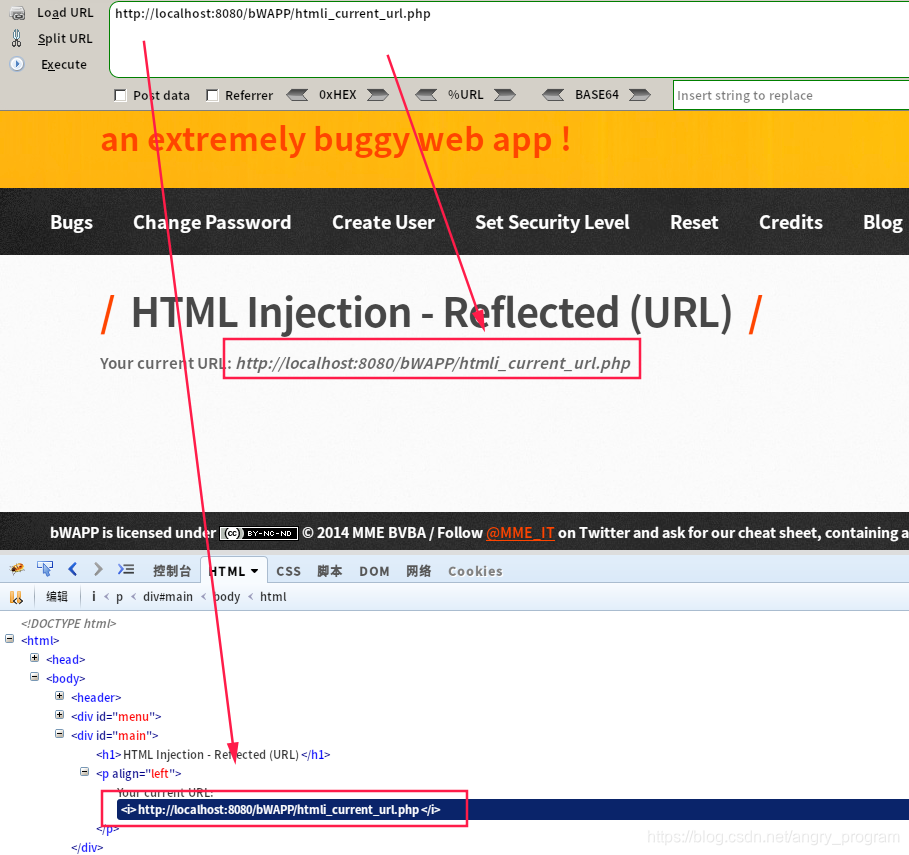Click the Insert string to replace field
Image resolution: width=909 pixels, height=855 pixels.
pyautogui.click(x=791, y=95)
